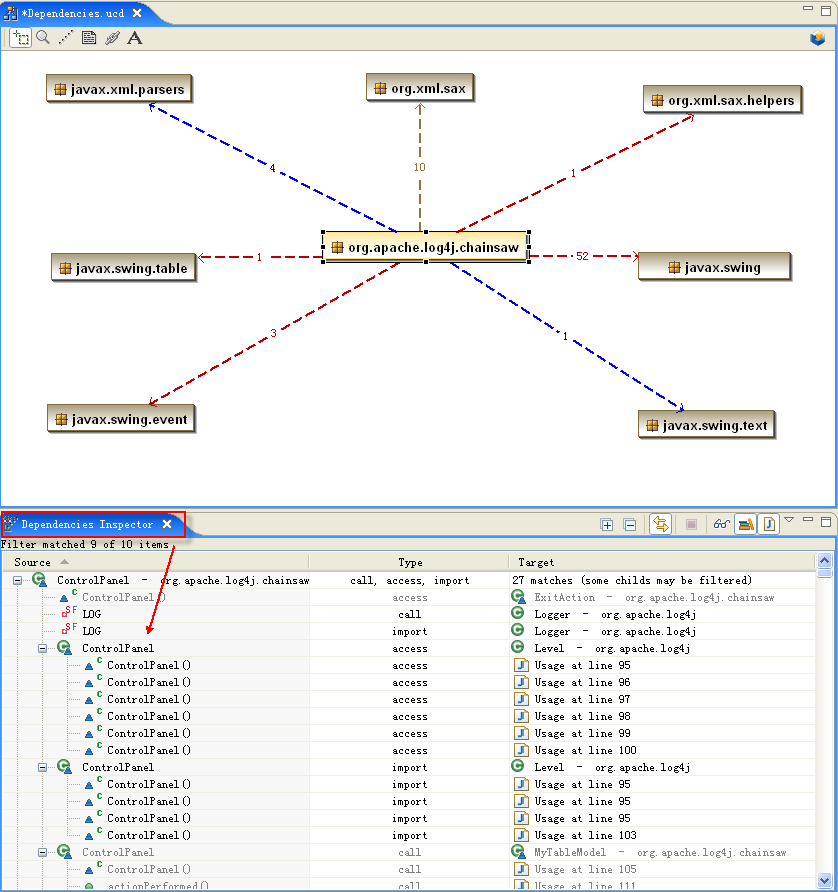Choose the note tool in diagram toolbar
Viewport: 838px width, 892px height.
[89, 38]
